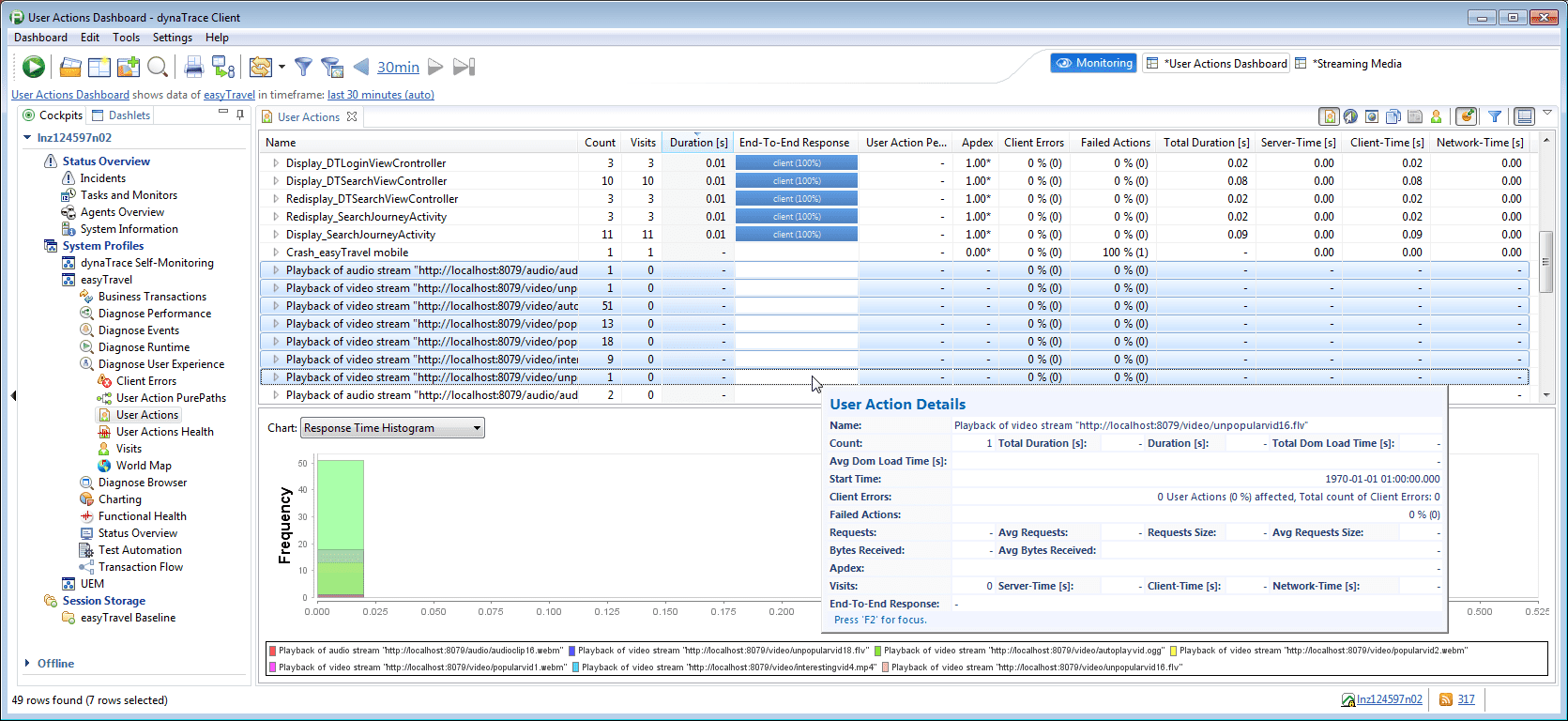1568x721 pixels.
Task: Expand the Crash_easyTravel mobile row
Action: 276,253
